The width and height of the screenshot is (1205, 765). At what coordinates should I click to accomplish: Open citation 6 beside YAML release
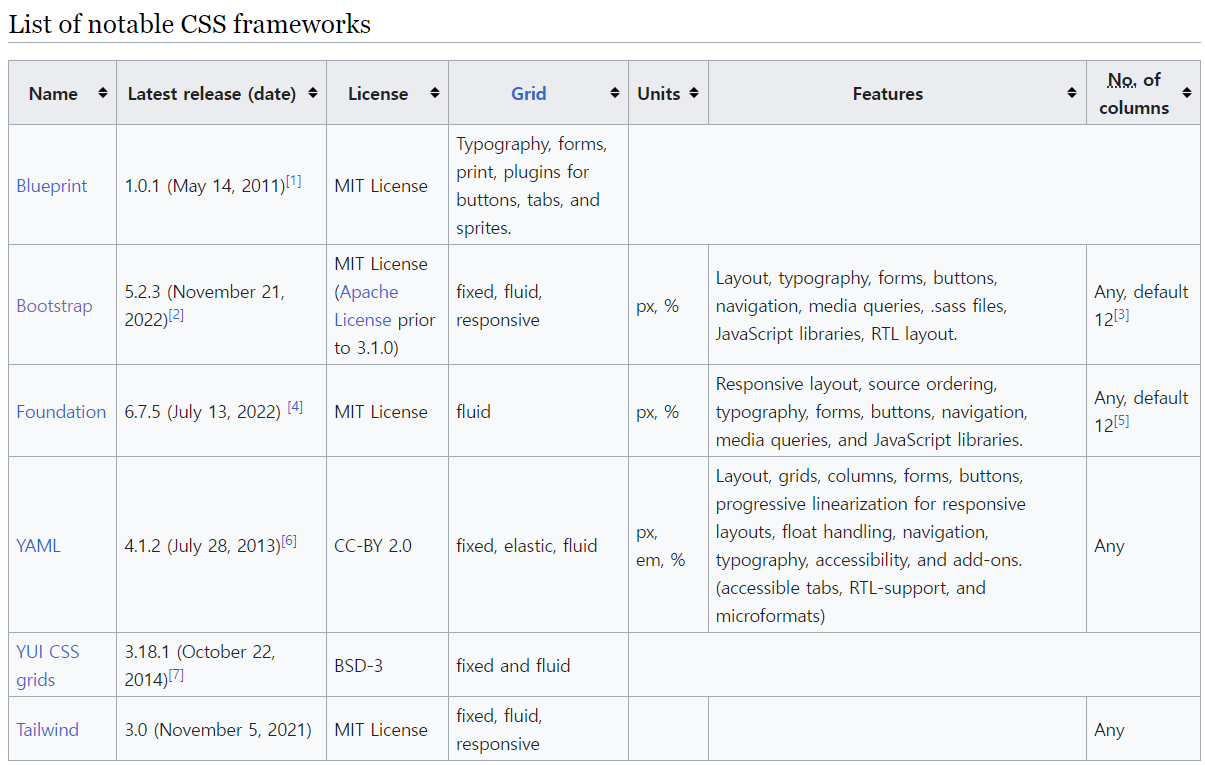click(x=289, y=541)
